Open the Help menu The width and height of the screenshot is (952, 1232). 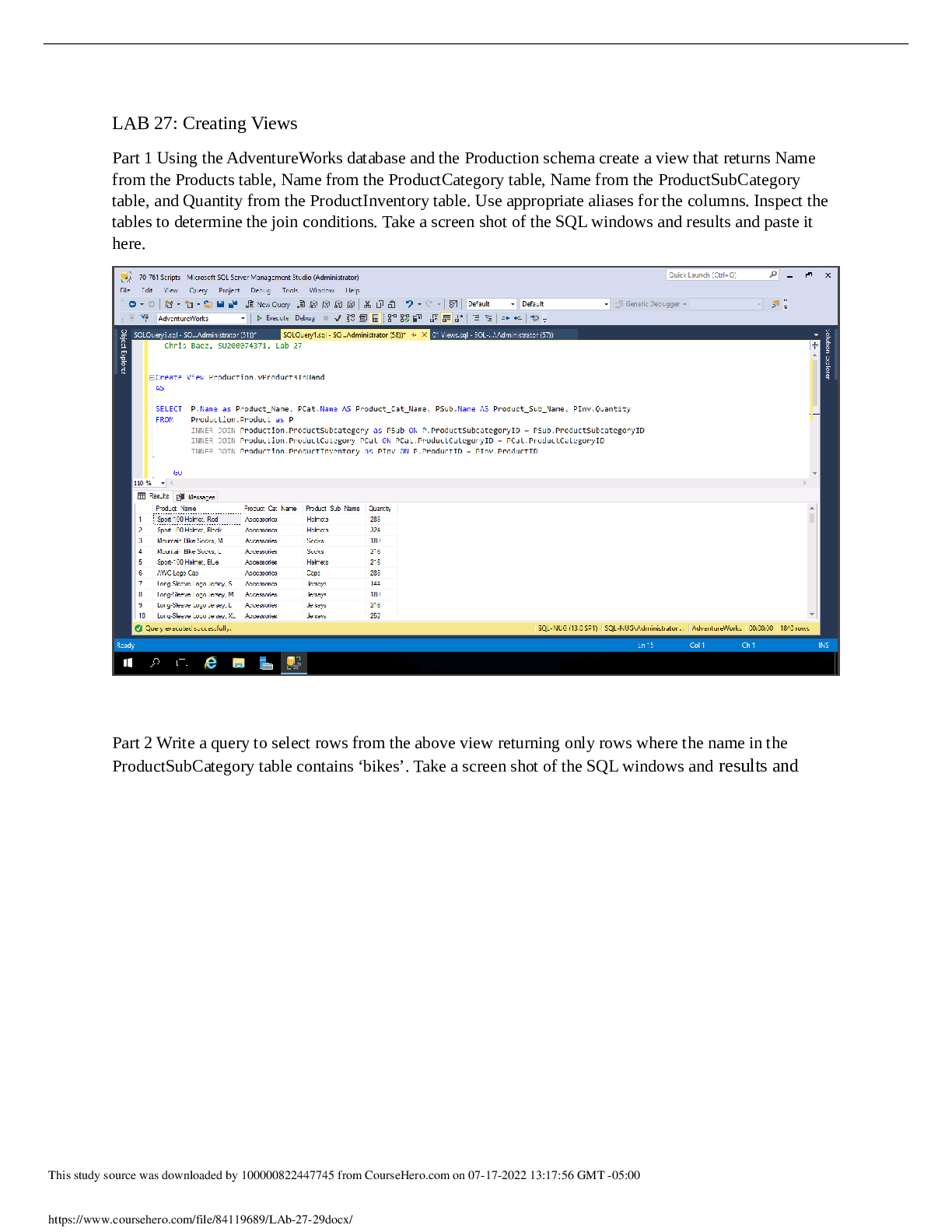tap(352, 290)
